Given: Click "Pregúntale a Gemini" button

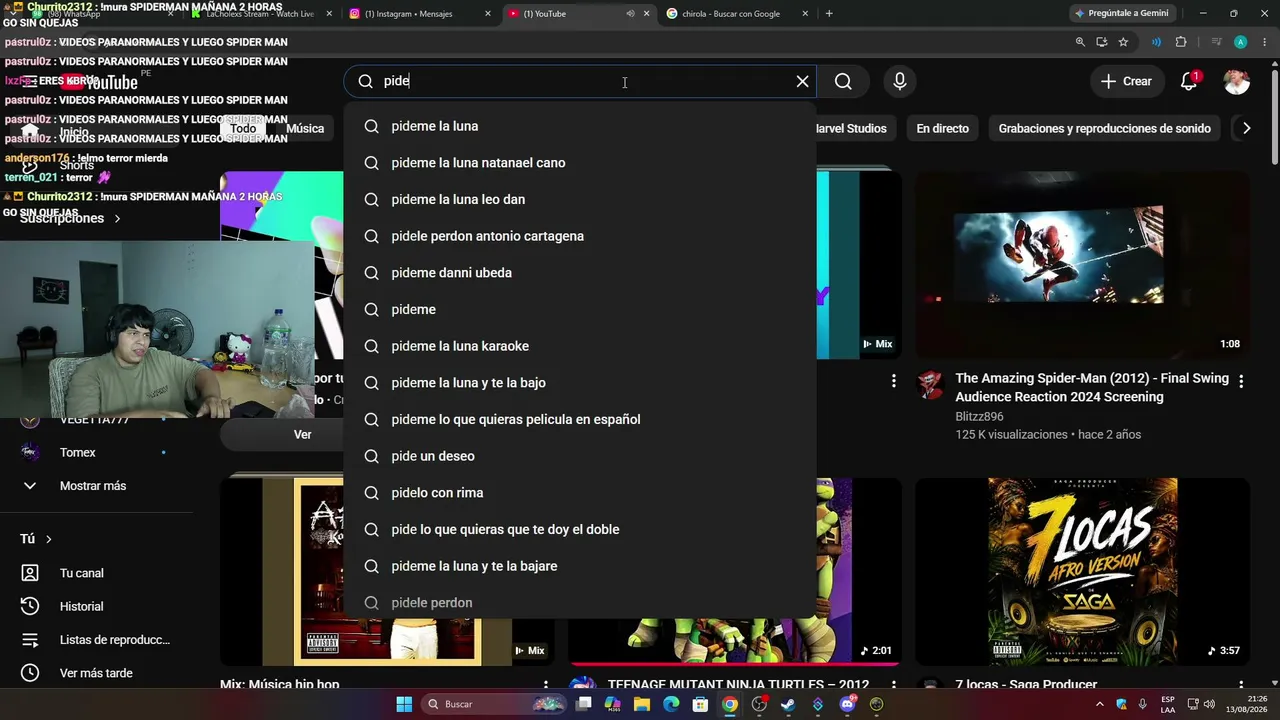Looking at the screenshot, I should click(1121, 14).
